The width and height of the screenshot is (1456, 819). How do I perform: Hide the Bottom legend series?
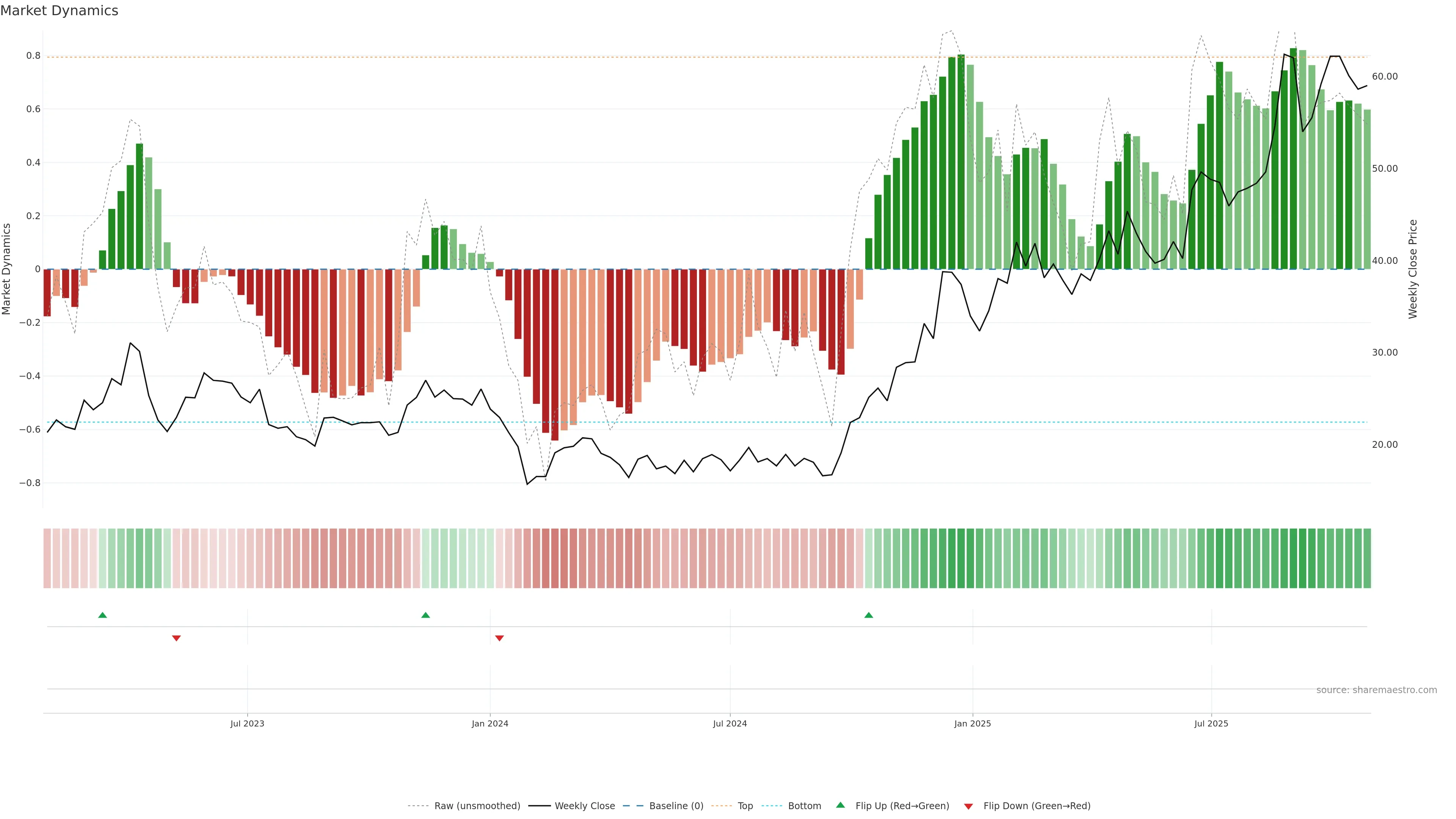coord(804,806)
